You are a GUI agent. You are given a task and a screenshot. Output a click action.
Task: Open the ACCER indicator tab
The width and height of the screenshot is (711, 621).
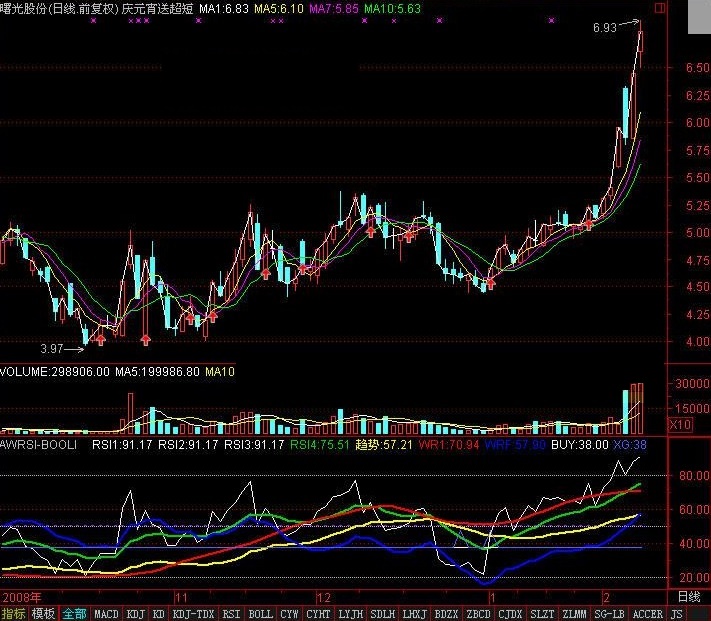click(x=648, y=614)
